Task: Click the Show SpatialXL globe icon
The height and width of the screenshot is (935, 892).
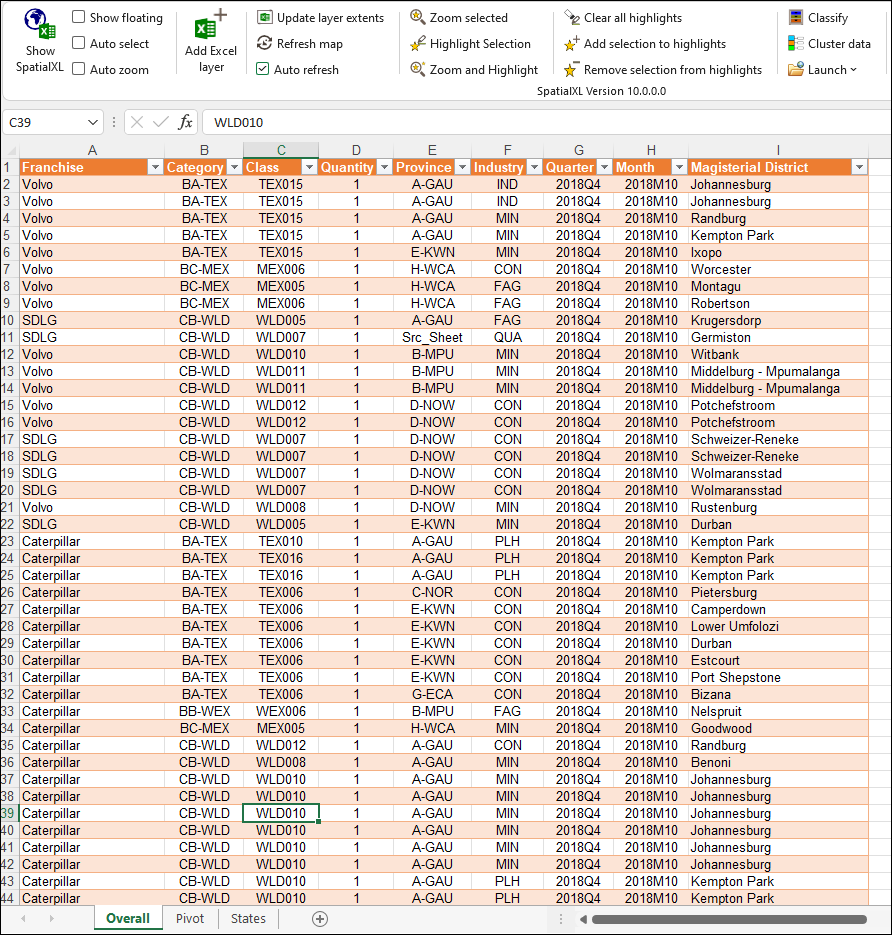Action: pos(40,23)
